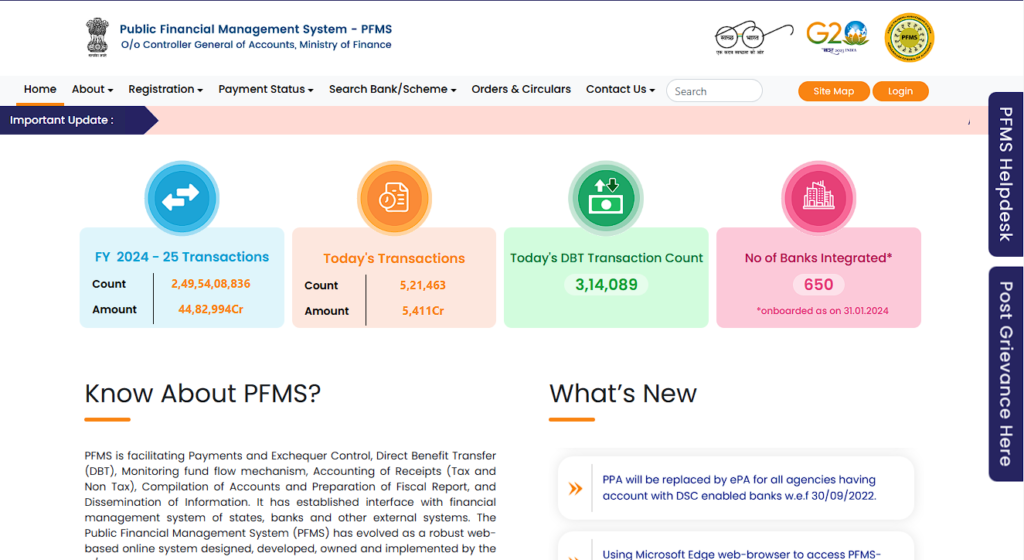Click the DBT count 3,14,089
Viewport: 1024px width, 560px height.
[606, 285]
